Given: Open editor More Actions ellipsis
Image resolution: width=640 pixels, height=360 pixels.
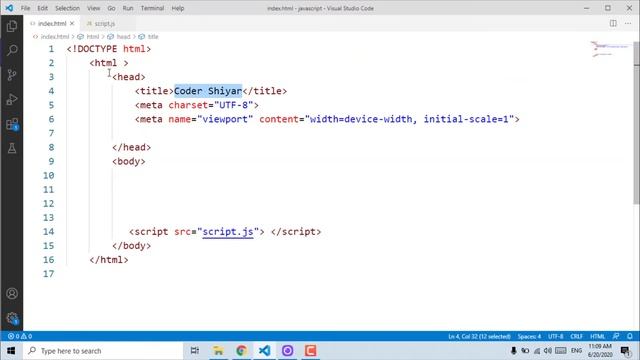Looking at the screenshot, I should [628, 23].
